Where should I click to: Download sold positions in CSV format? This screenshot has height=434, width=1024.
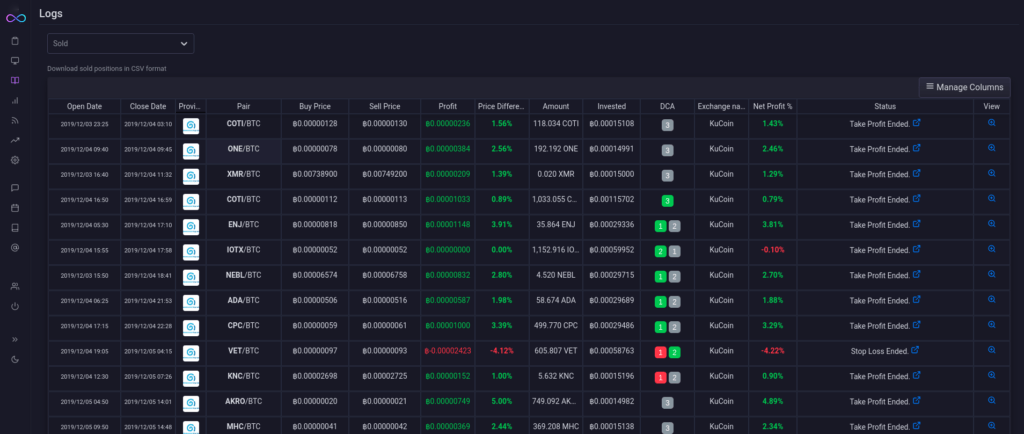point(106,68)
